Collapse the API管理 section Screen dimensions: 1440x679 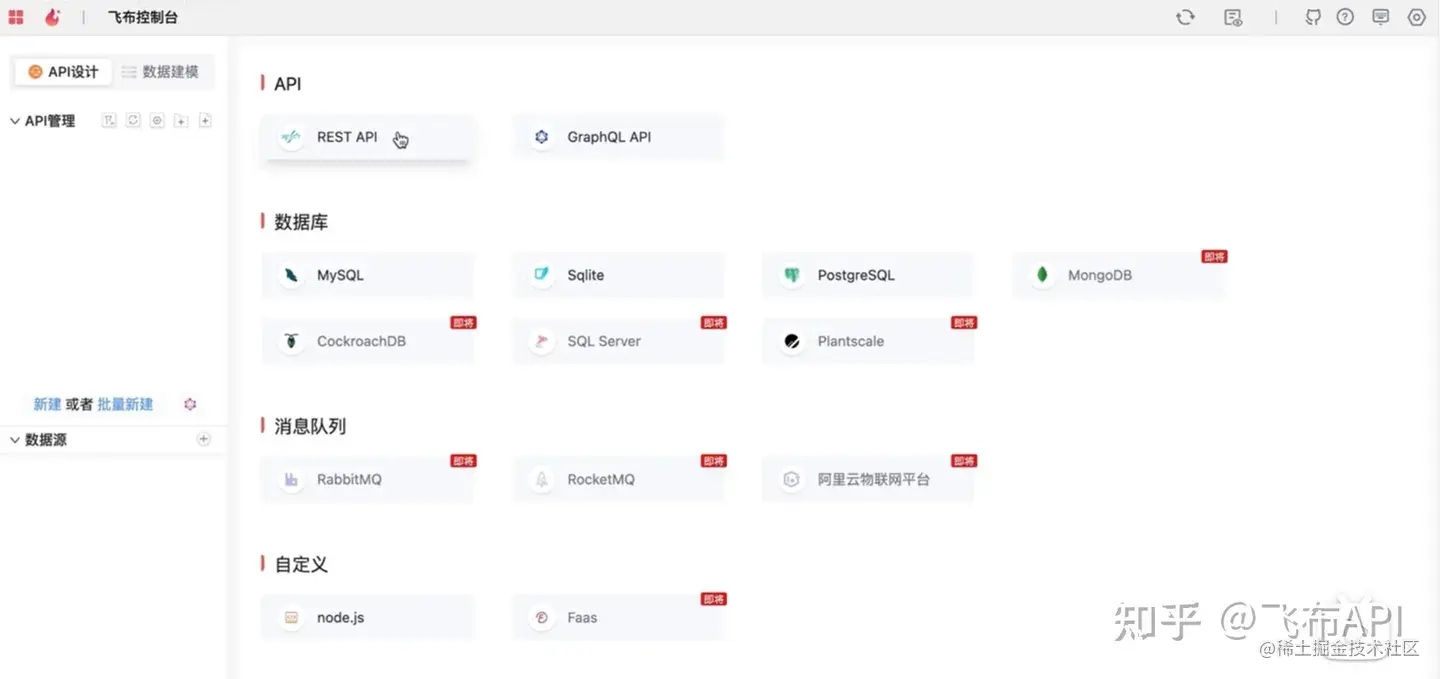(15, 121)
